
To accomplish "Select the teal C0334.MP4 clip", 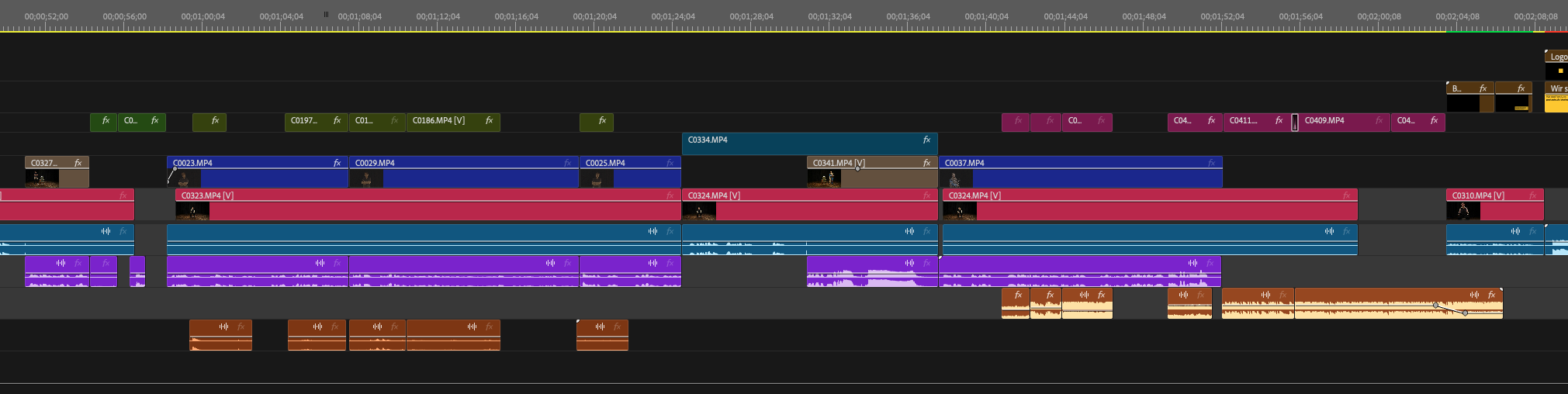I will click(x=810, y=143).
